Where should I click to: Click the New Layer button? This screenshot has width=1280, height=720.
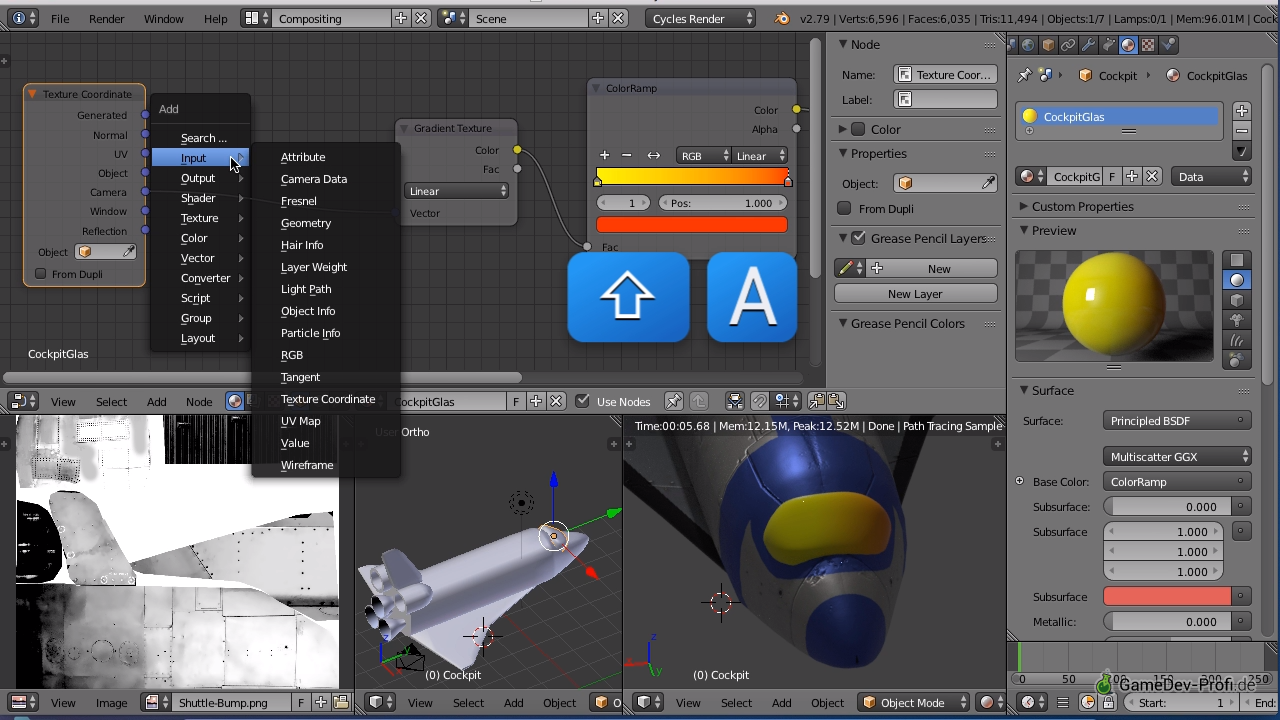pos(915,294)
